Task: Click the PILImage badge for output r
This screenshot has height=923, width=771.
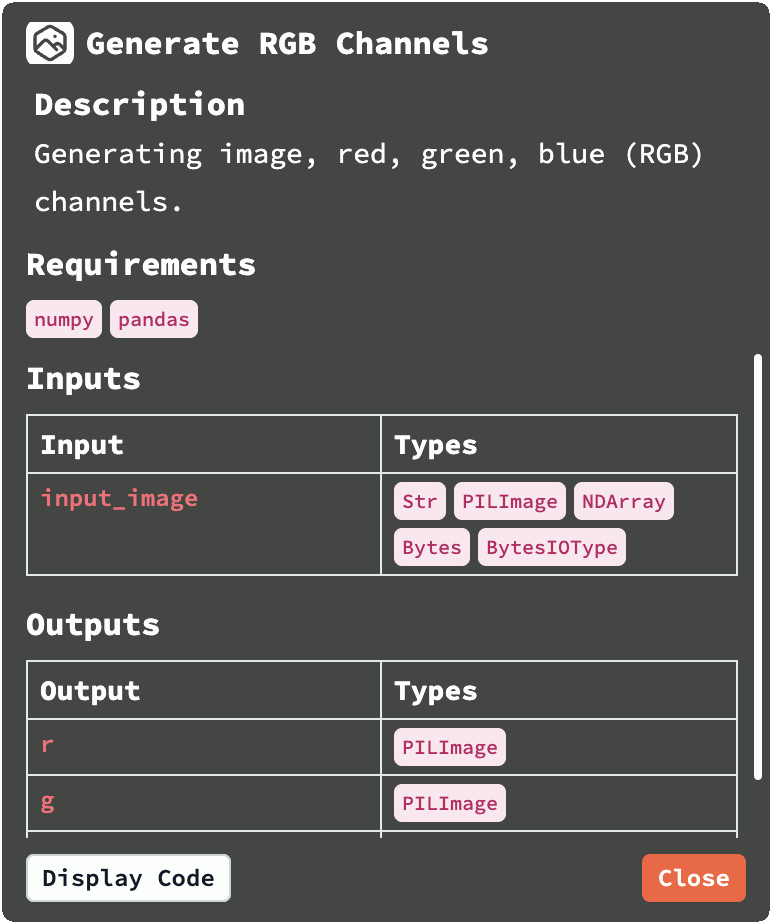Action: click(450, 747)
